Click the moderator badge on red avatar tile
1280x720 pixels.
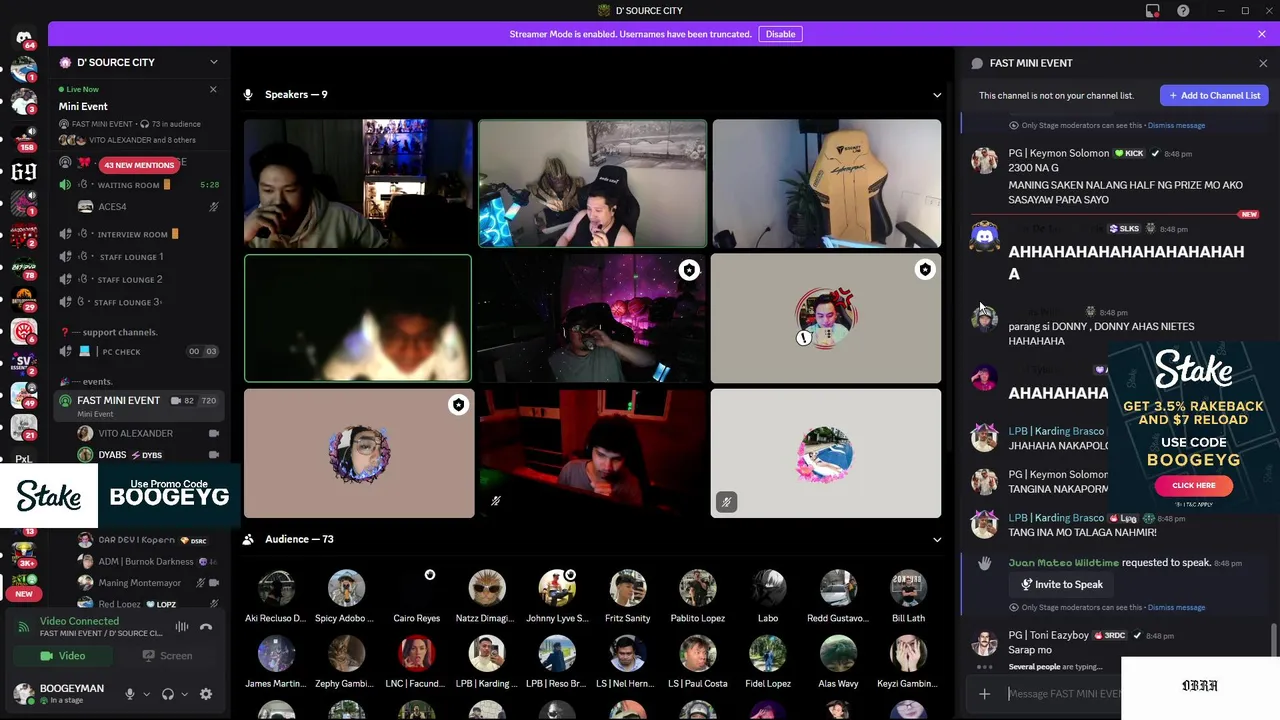[x=925, y=270]
